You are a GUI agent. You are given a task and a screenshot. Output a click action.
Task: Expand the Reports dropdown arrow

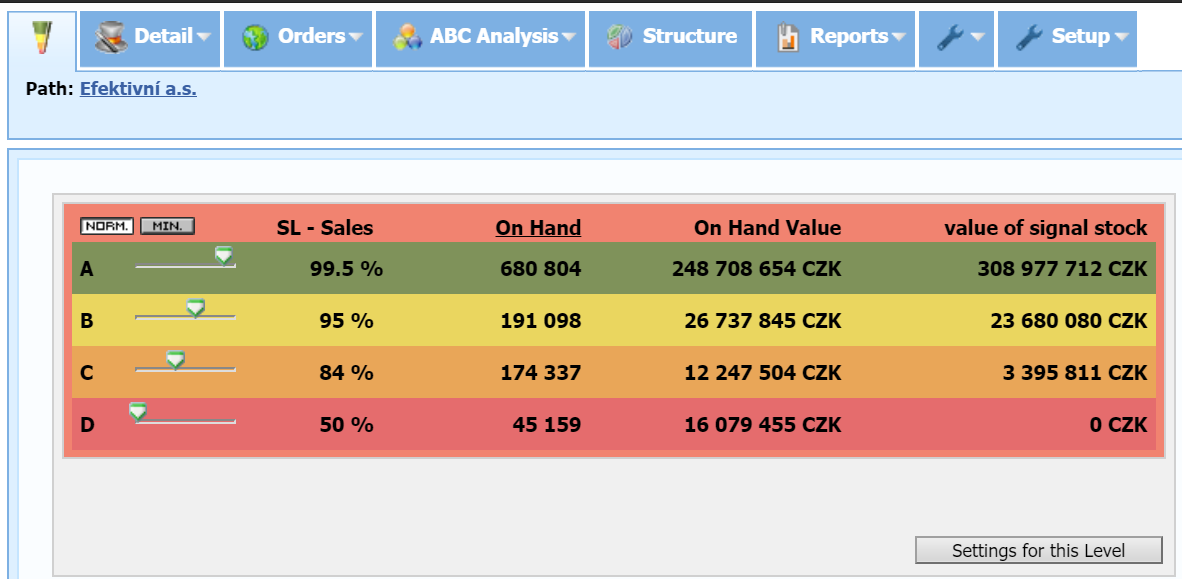point(899,38)
